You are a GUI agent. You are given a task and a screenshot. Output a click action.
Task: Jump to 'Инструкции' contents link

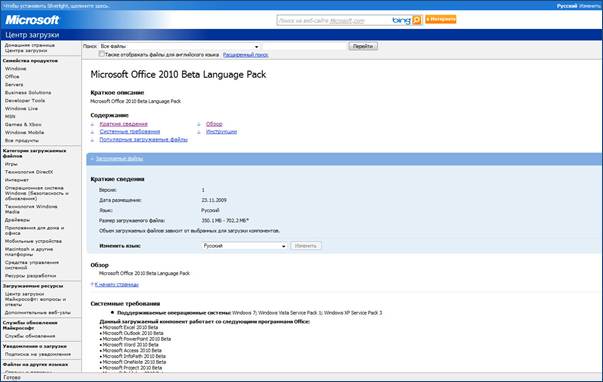(222, 132)
